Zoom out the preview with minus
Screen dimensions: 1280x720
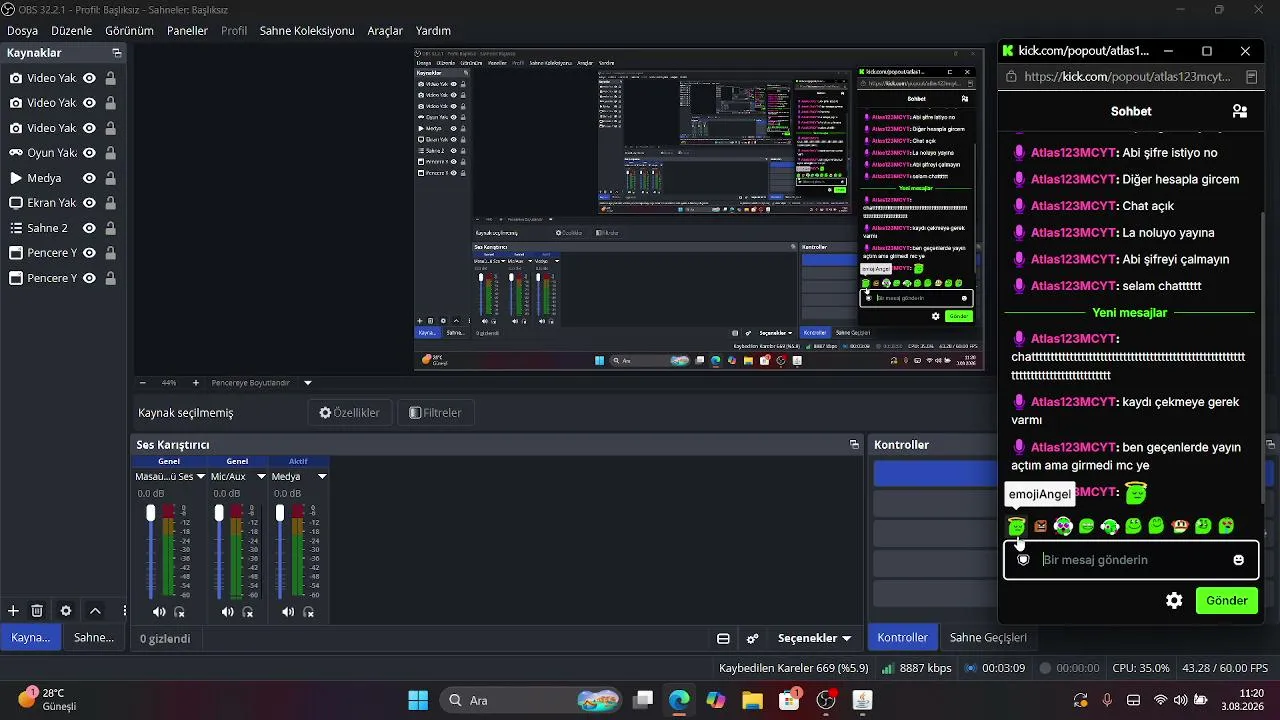[x=142, y=383]
